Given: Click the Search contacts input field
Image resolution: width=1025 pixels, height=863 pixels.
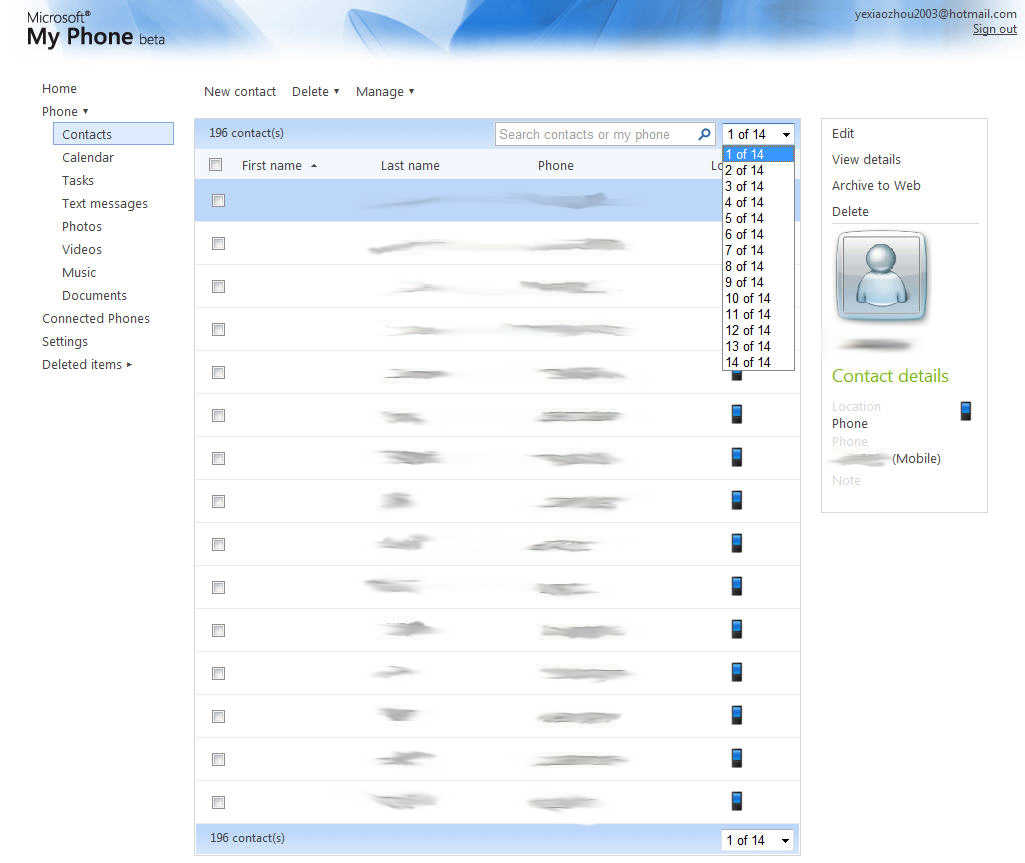Looking at the screenshot, I should 595,134.
